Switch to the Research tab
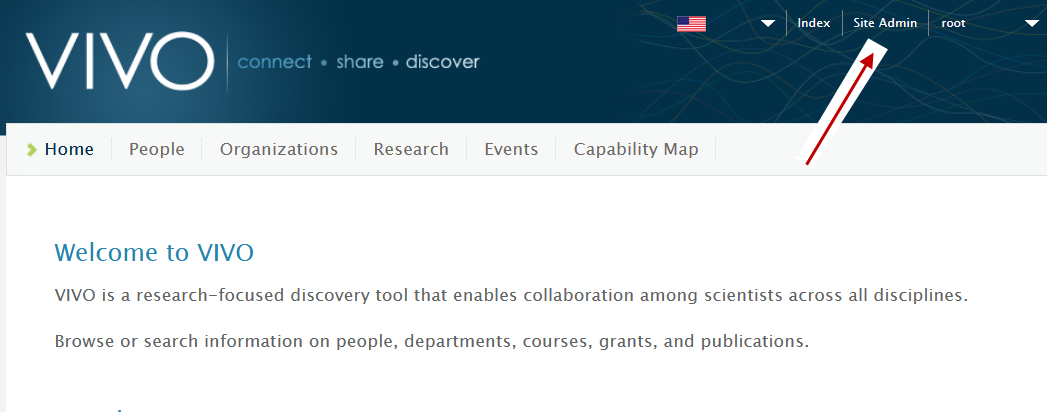The height and width of the screenshot is (412, 1047). (x=411, y=149)
